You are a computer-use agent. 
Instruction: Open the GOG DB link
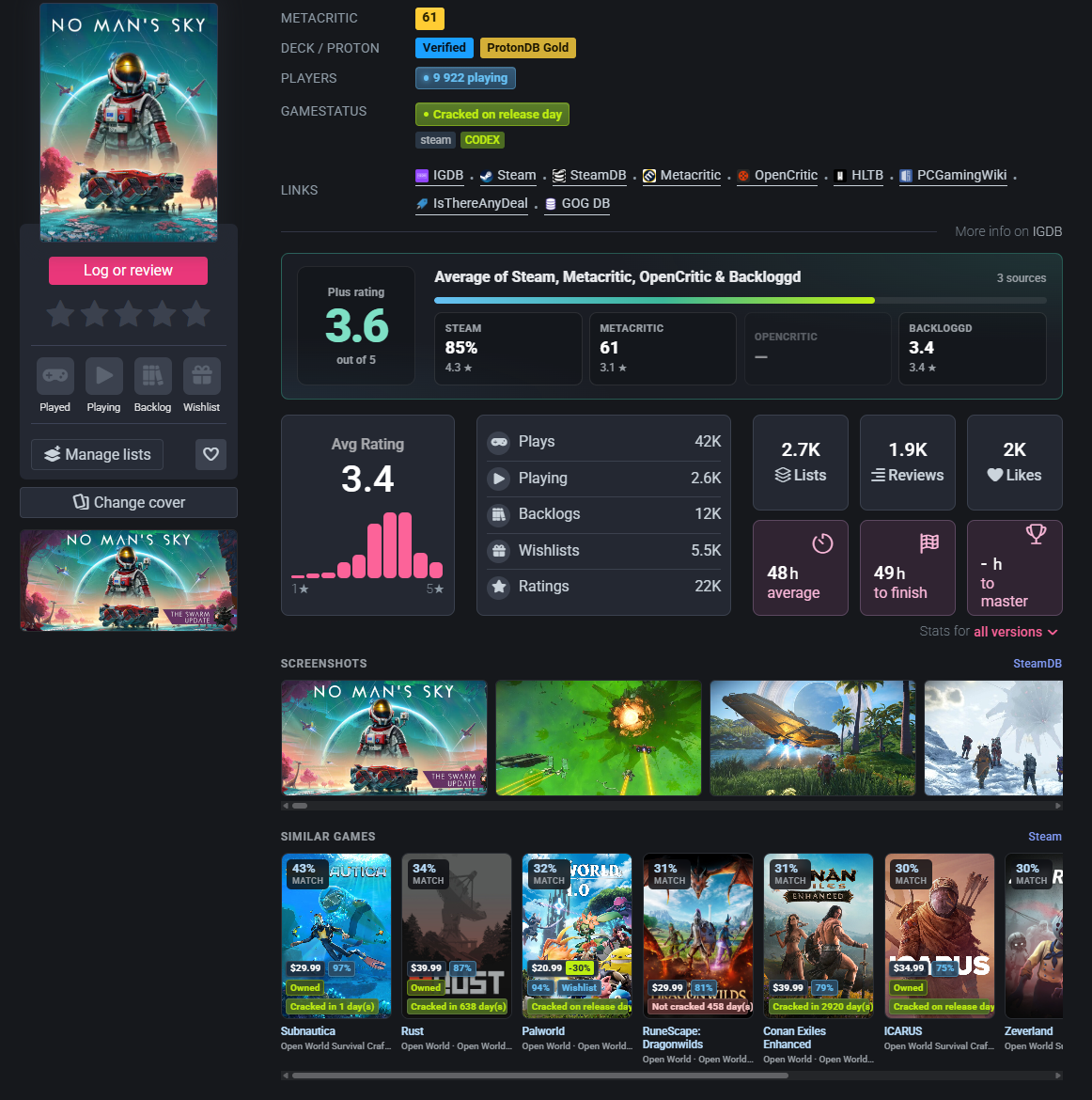[x=577, y=203]
